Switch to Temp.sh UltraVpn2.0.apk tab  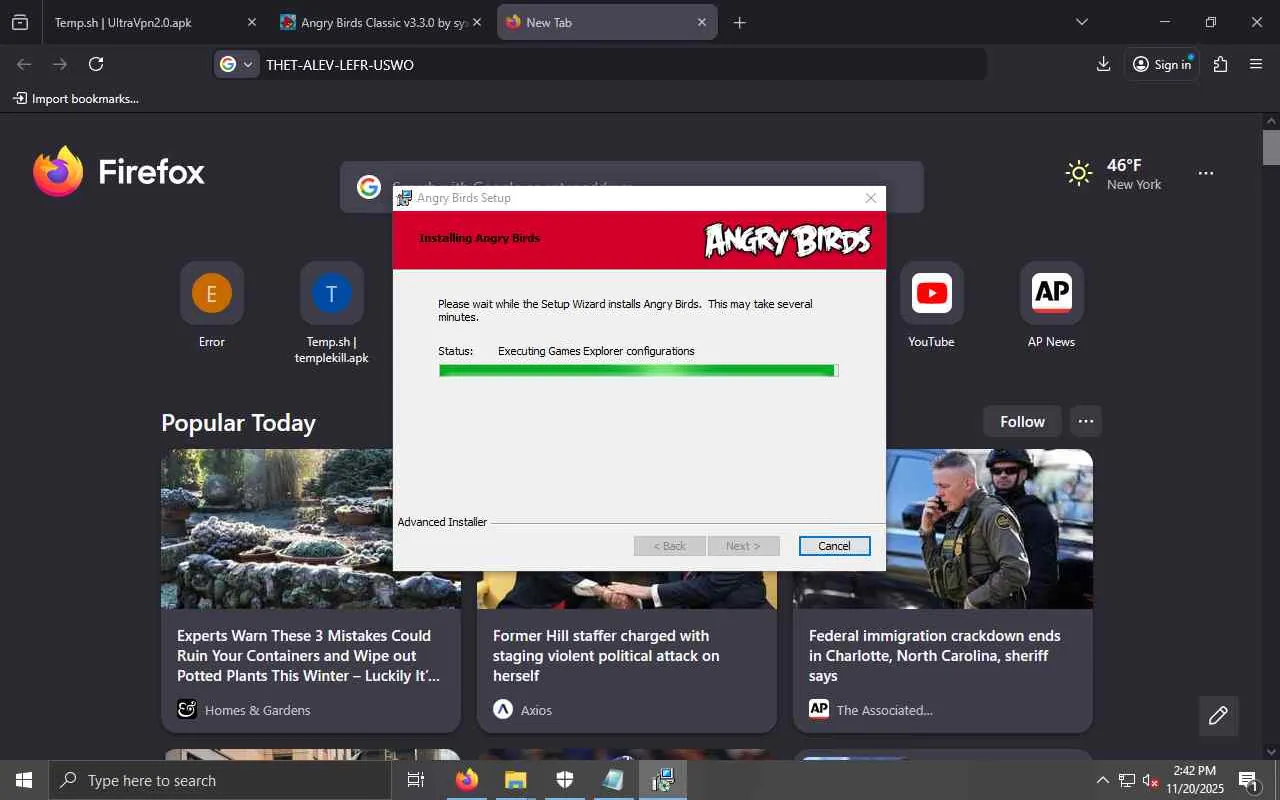(140, 22)
